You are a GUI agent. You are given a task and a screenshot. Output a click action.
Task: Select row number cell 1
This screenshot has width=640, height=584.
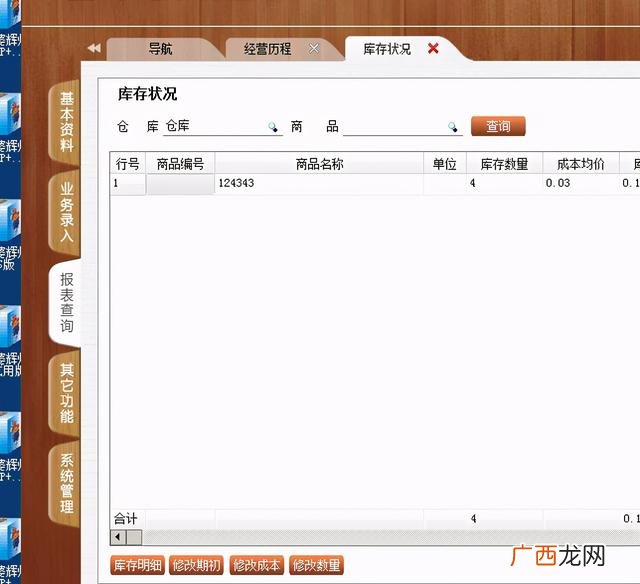(x=128, y=183)
